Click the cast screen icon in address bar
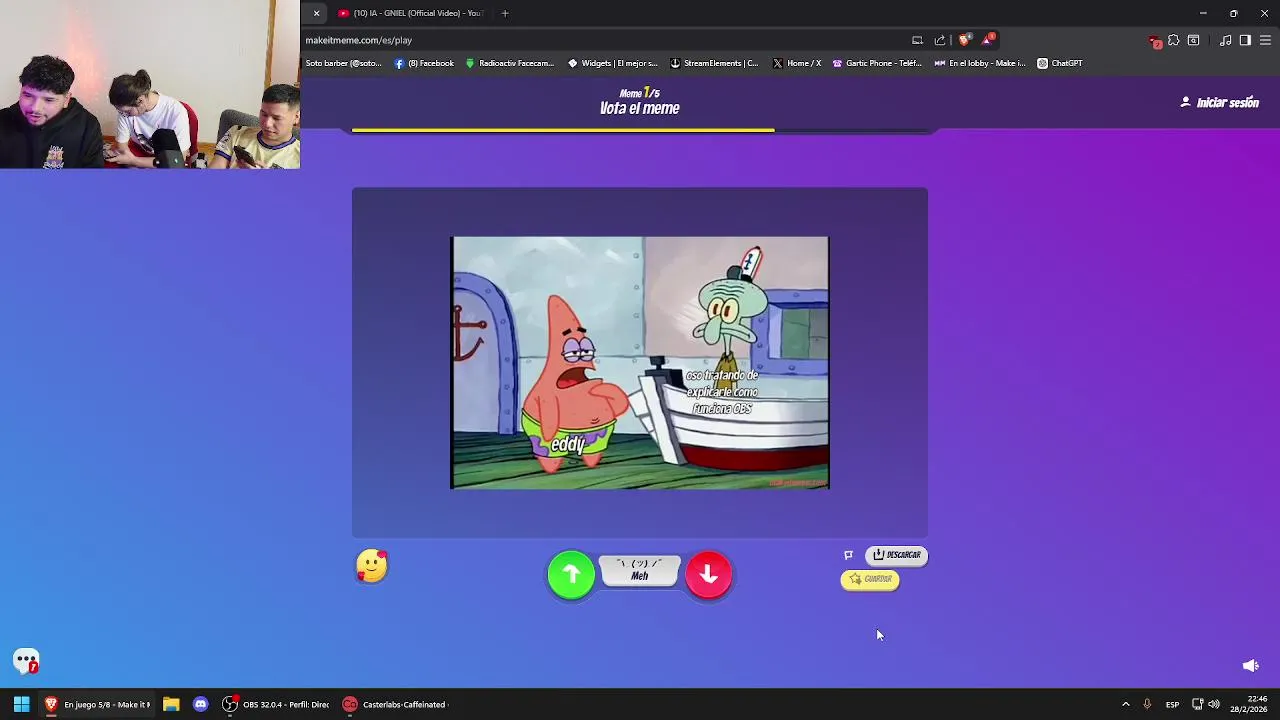 pos(917,40)
